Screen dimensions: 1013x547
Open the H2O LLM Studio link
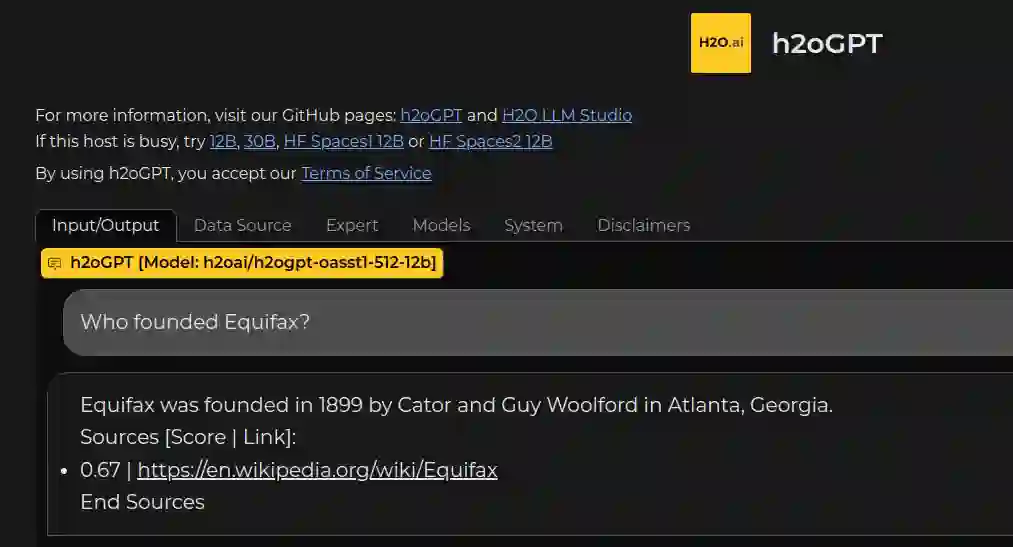[x=566, y=115]
